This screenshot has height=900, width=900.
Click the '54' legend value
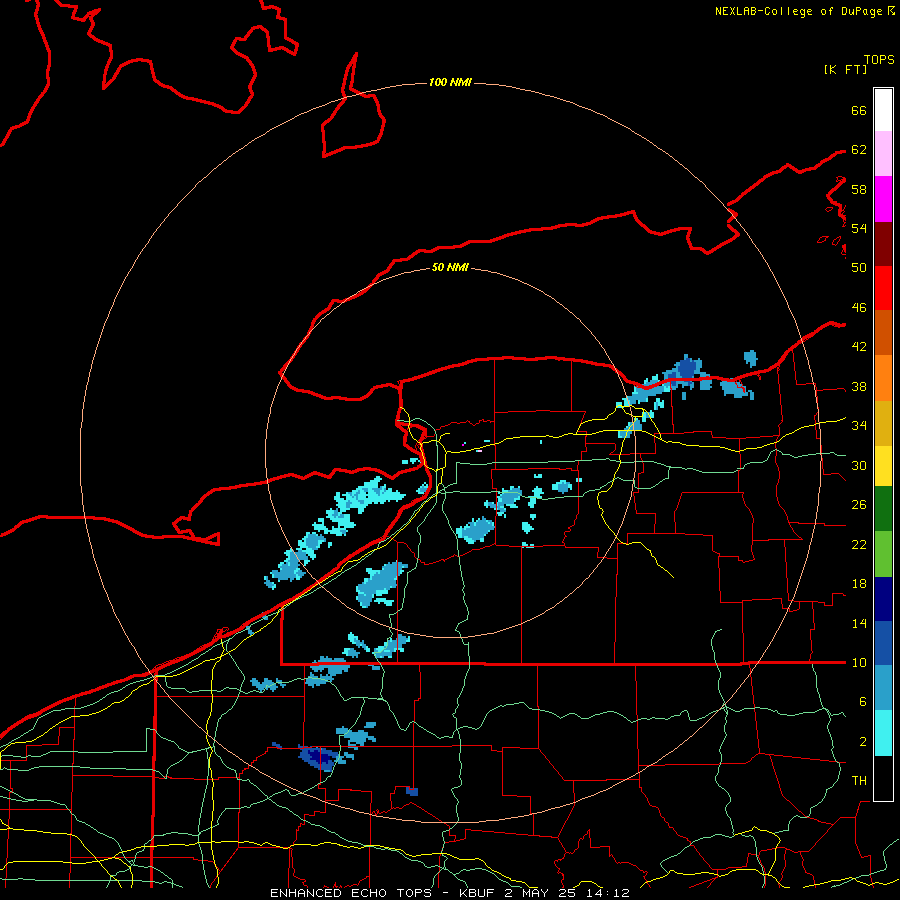tap(859, 228)
